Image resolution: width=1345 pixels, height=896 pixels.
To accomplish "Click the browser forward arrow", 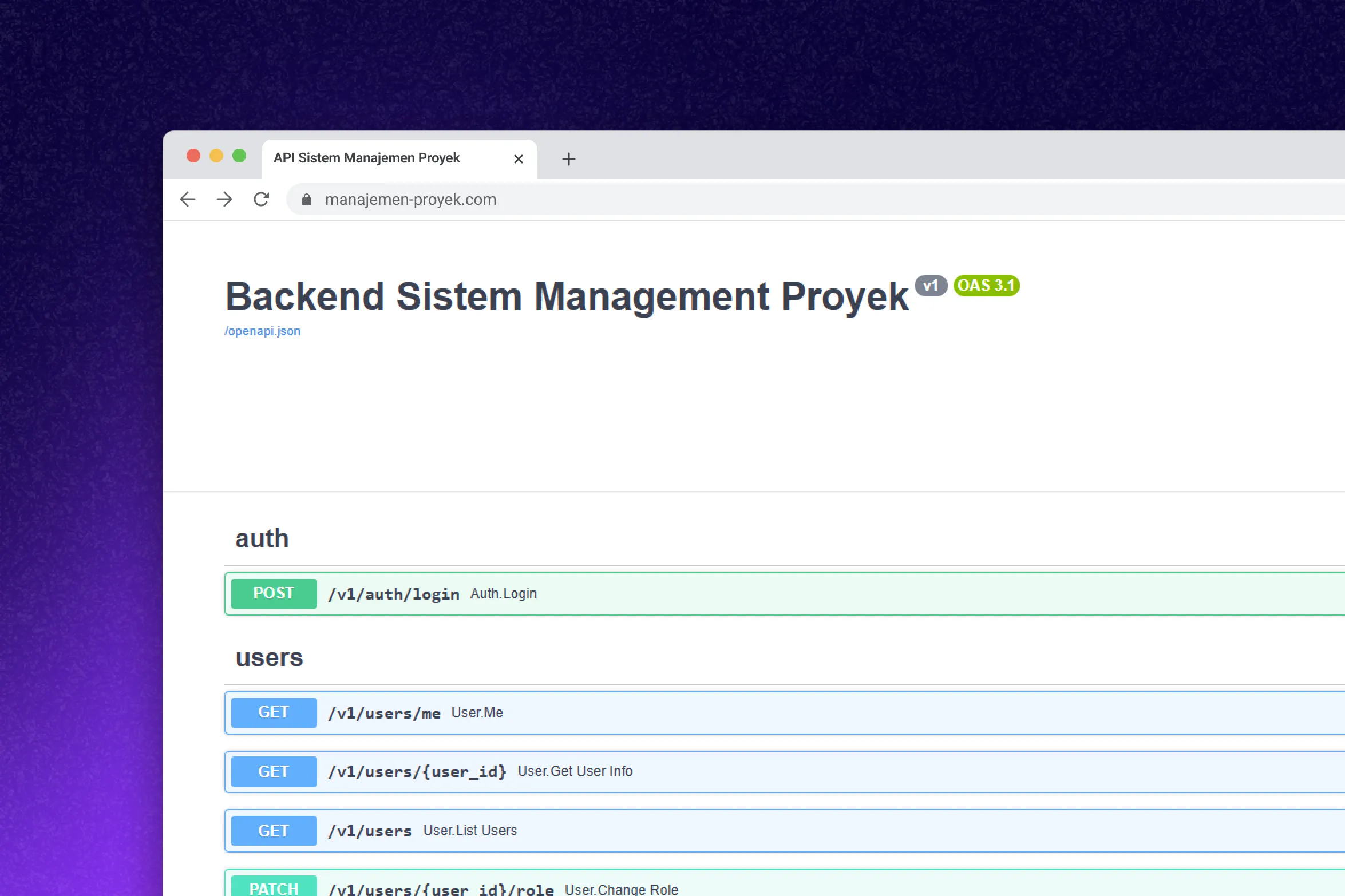I will coord(224,199).
